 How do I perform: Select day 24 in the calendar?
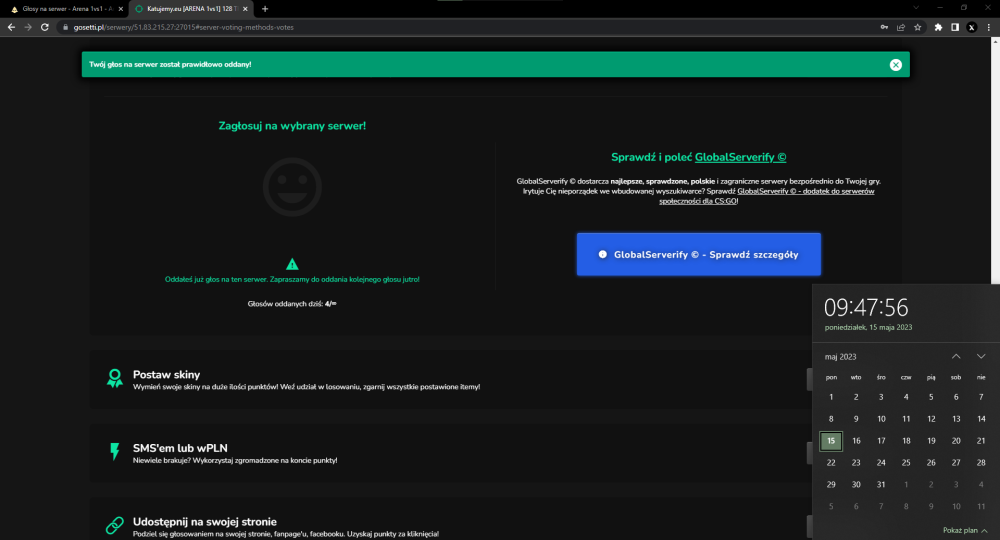(881, 463)
